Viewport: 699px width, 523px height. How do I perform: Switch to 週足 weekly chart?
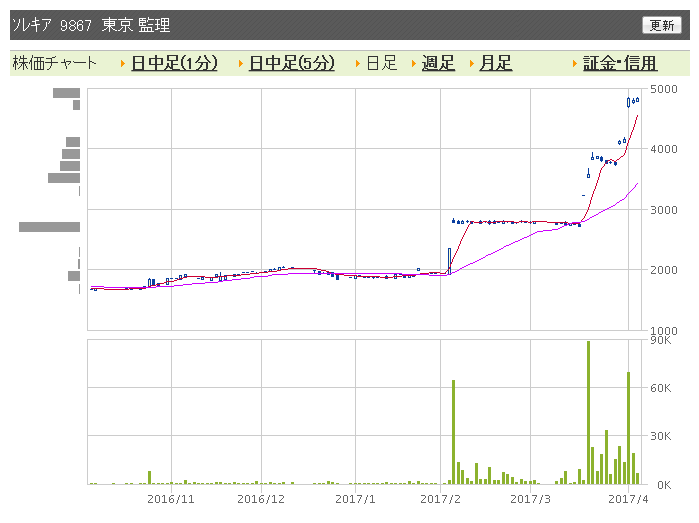pos(438,63)
